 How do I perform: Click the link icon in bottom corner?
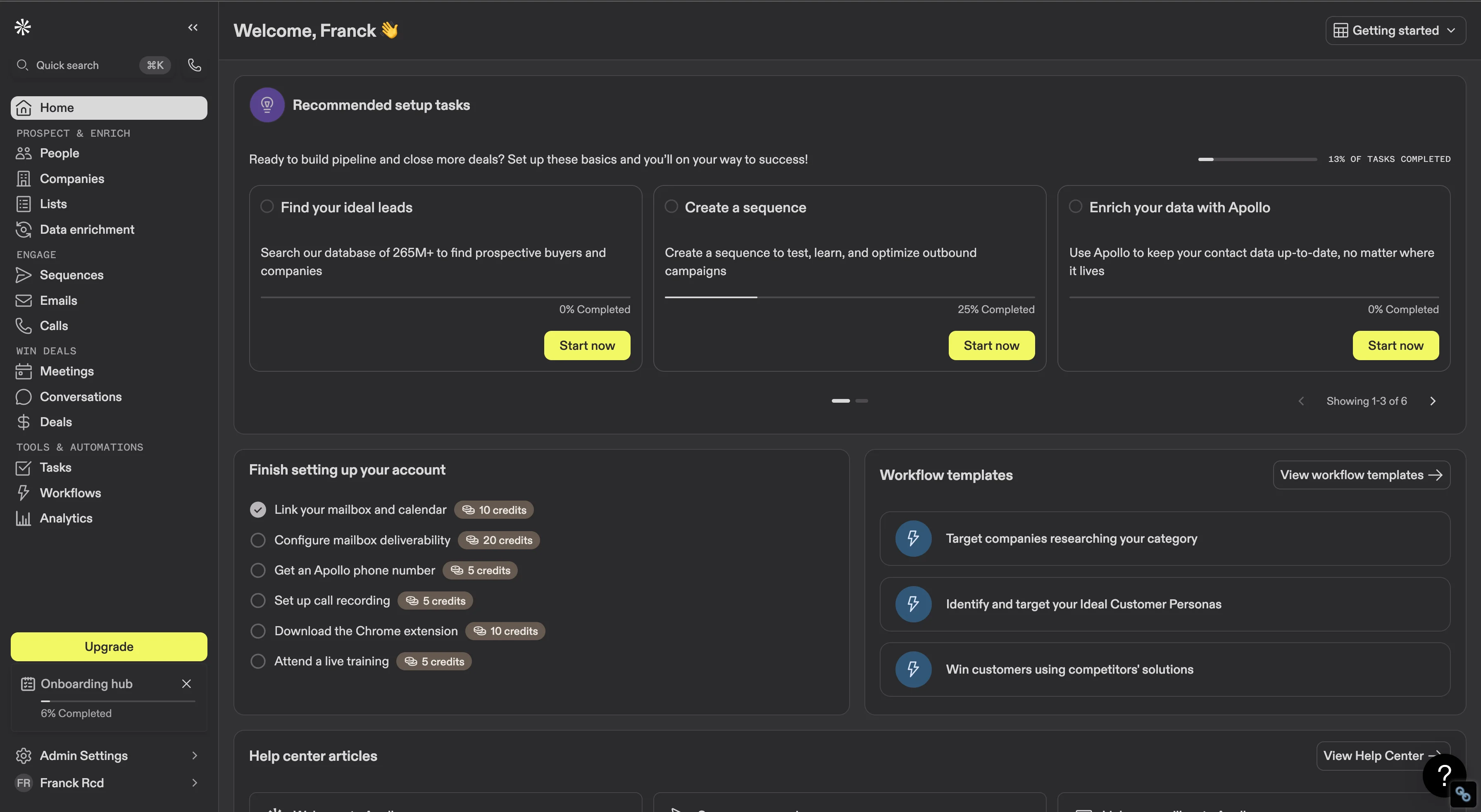1463,795
